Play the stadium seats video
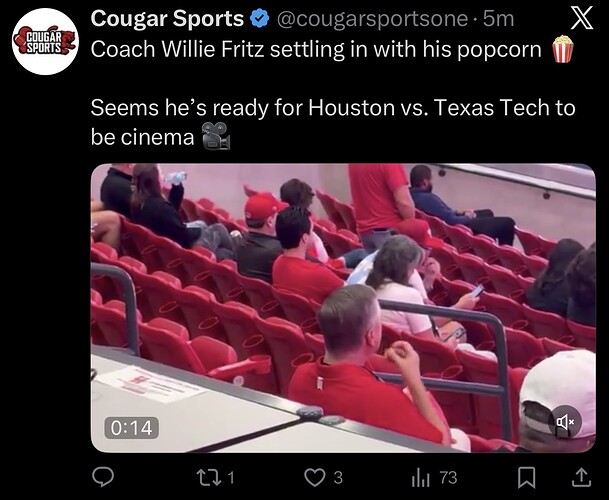Image resolution: width=609 pixels, height=500 pixels. [343, 308]
